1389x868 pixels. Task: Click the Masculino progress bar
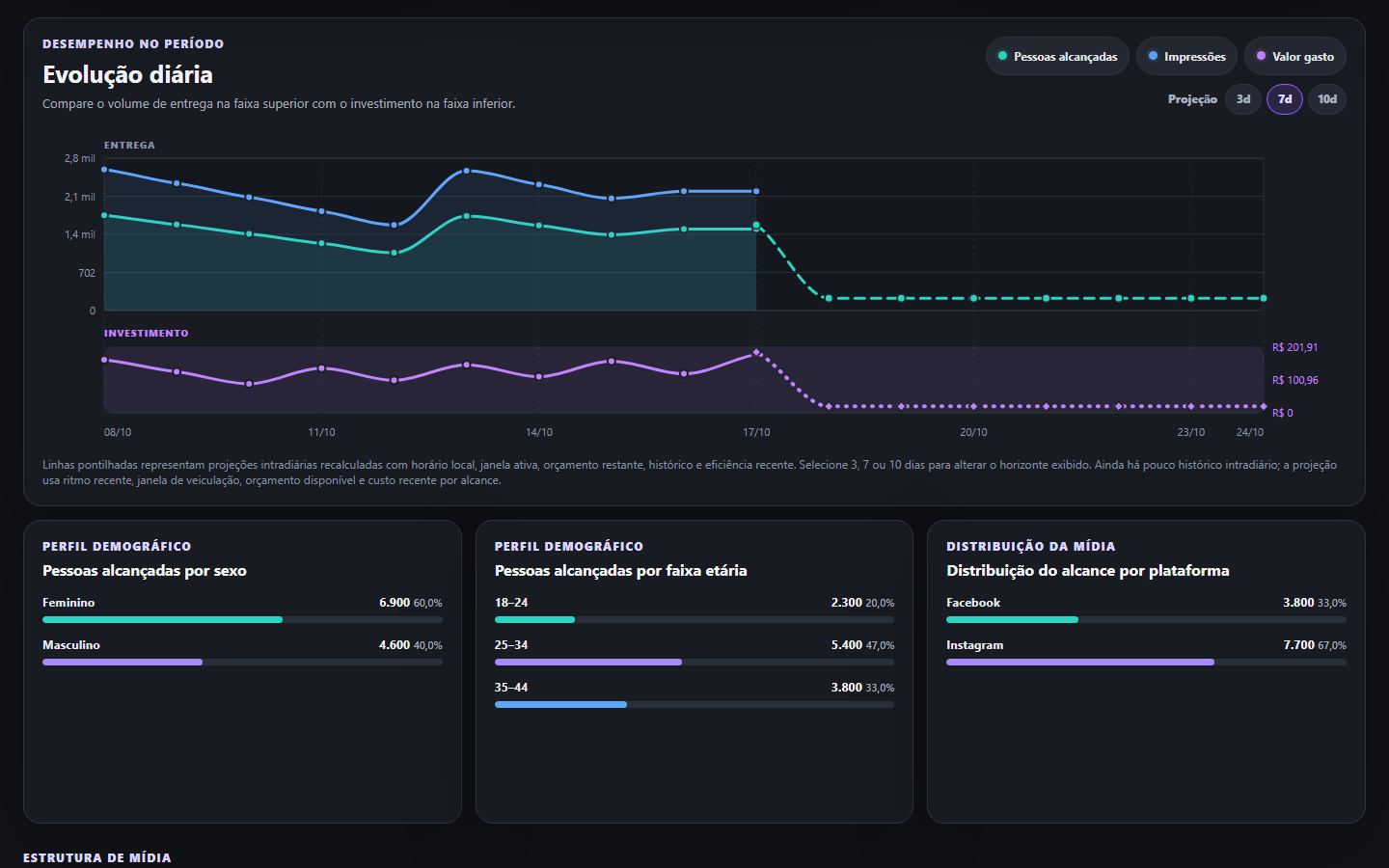coord(242,662)
